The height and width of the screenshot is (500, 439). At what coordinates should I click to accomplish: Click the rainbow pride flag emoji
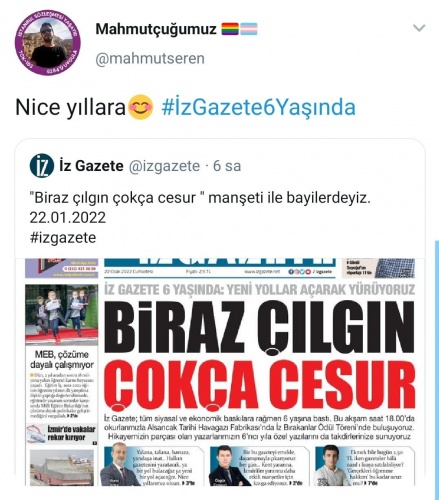click(x=230, y=29)
